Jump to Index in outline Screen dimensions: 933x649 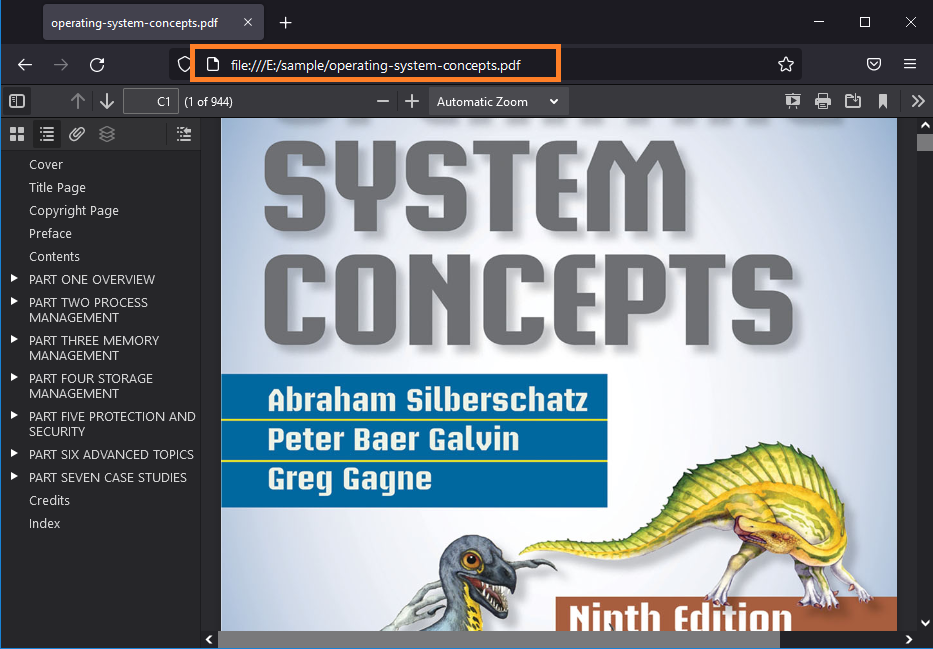[45, 524]
